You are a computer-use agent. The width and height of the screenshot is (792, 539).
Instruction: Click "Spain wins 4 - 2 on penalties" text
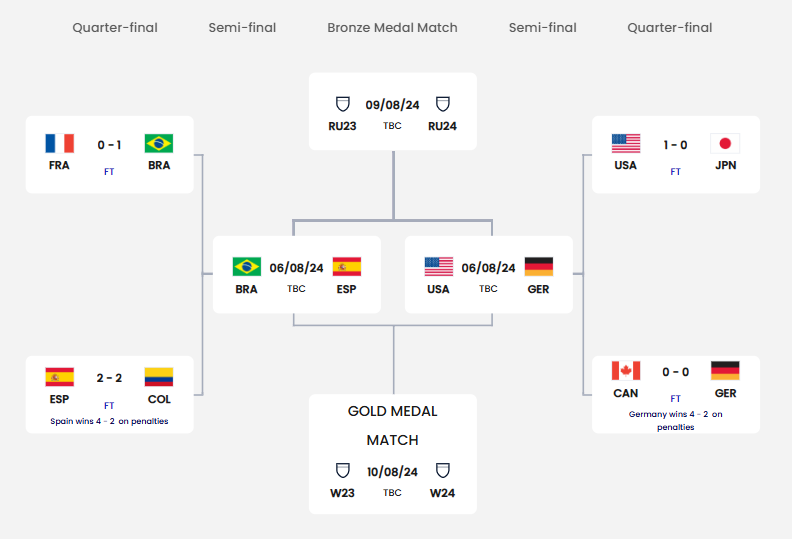click(x=109, y=421)
